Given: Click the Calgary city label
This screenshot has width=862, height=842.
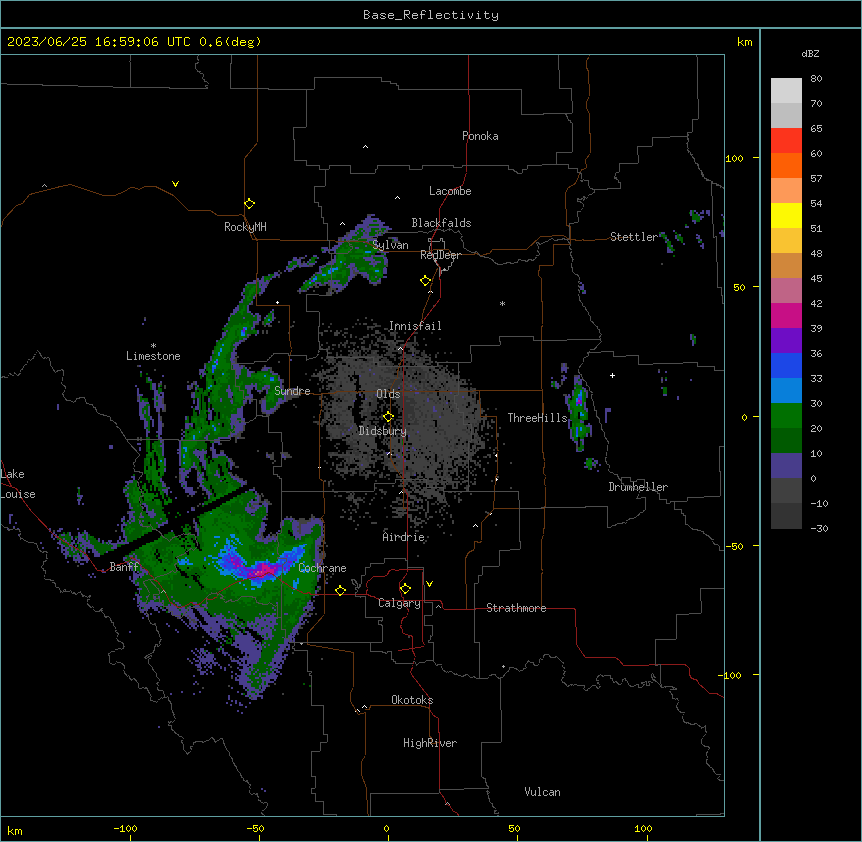Looking at the screenshot, I should coord(399,603).
